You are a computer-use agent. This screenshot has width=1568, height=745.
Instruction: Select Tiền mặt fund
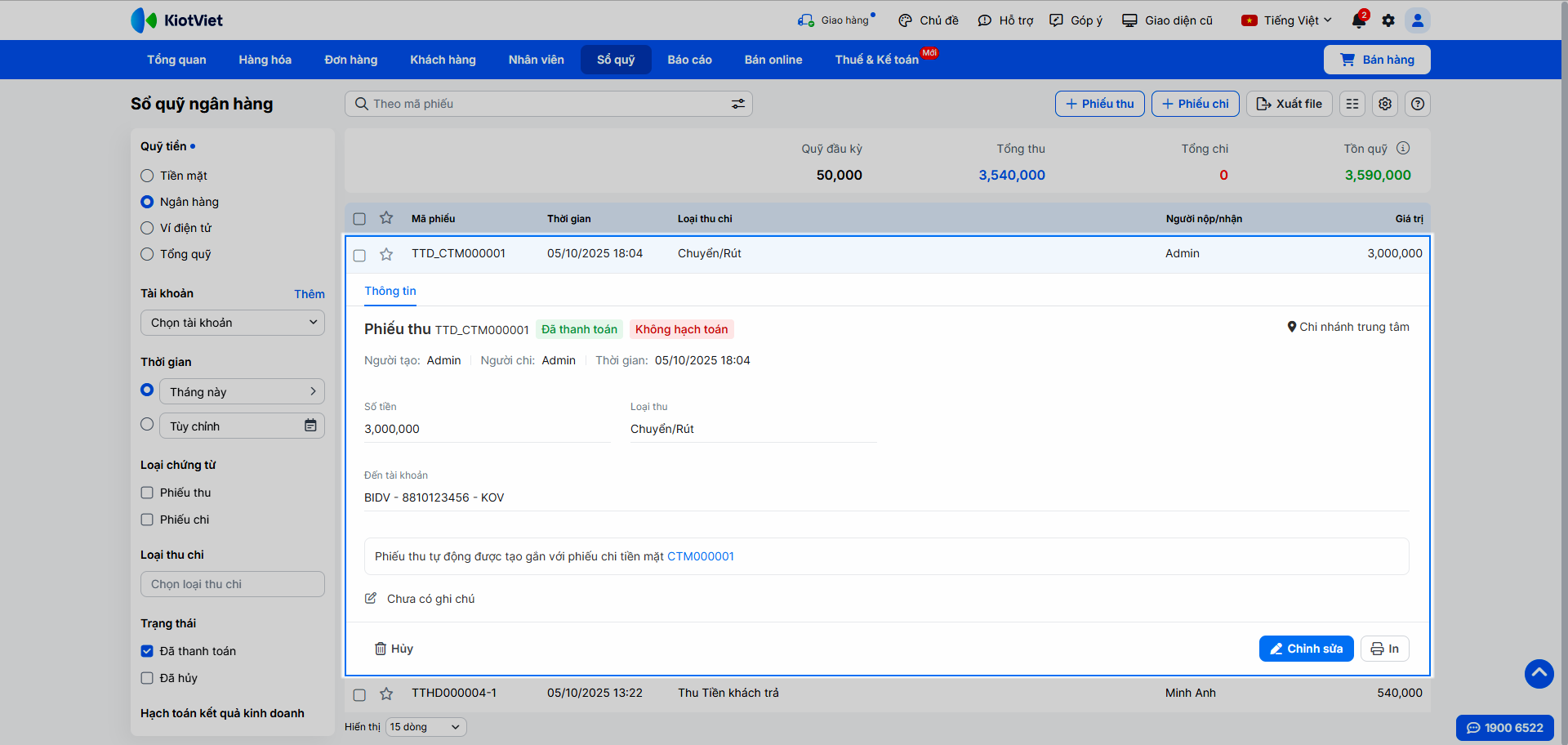147,176
